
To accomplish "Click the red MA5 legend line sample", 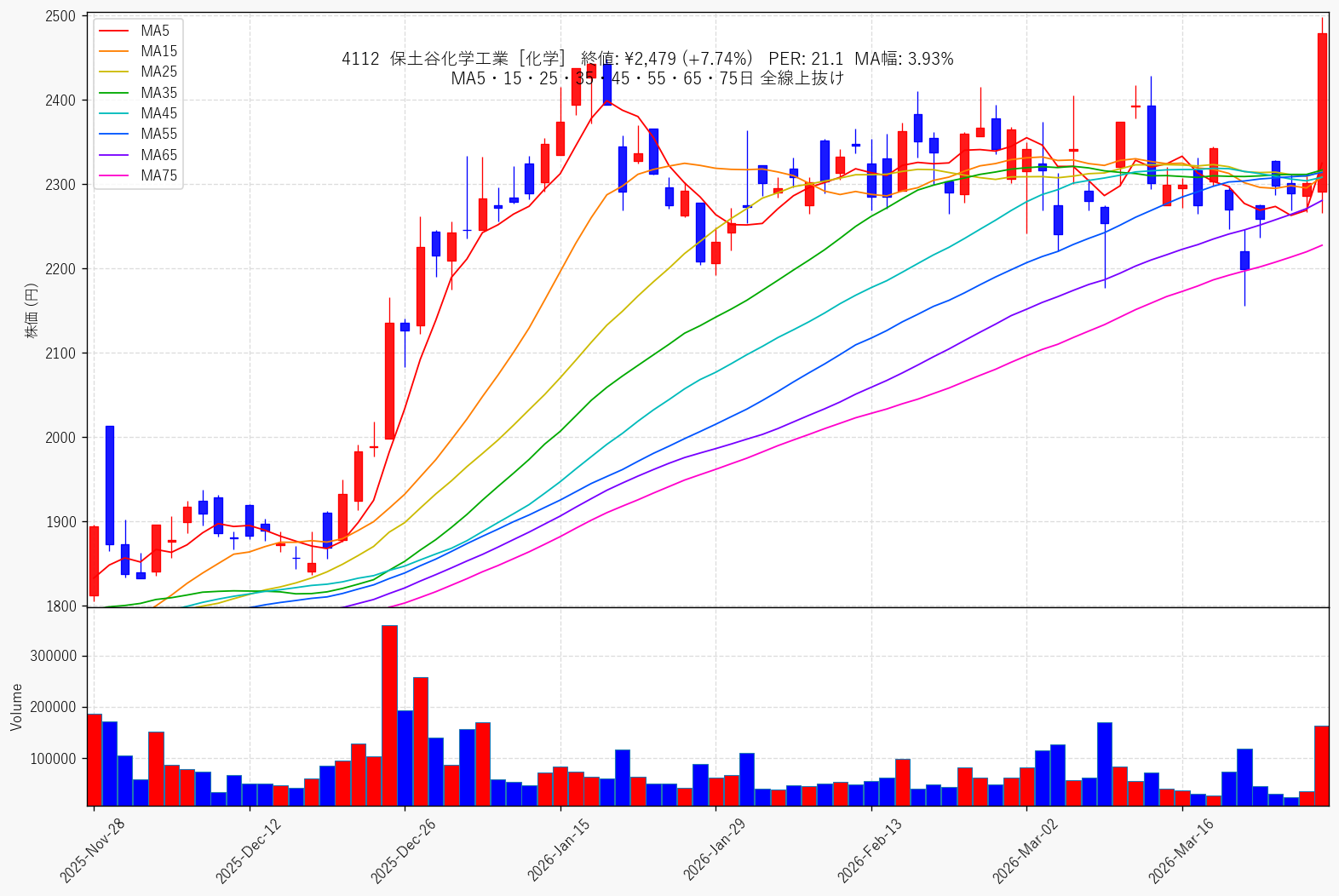I will click(x=114, y=31).
